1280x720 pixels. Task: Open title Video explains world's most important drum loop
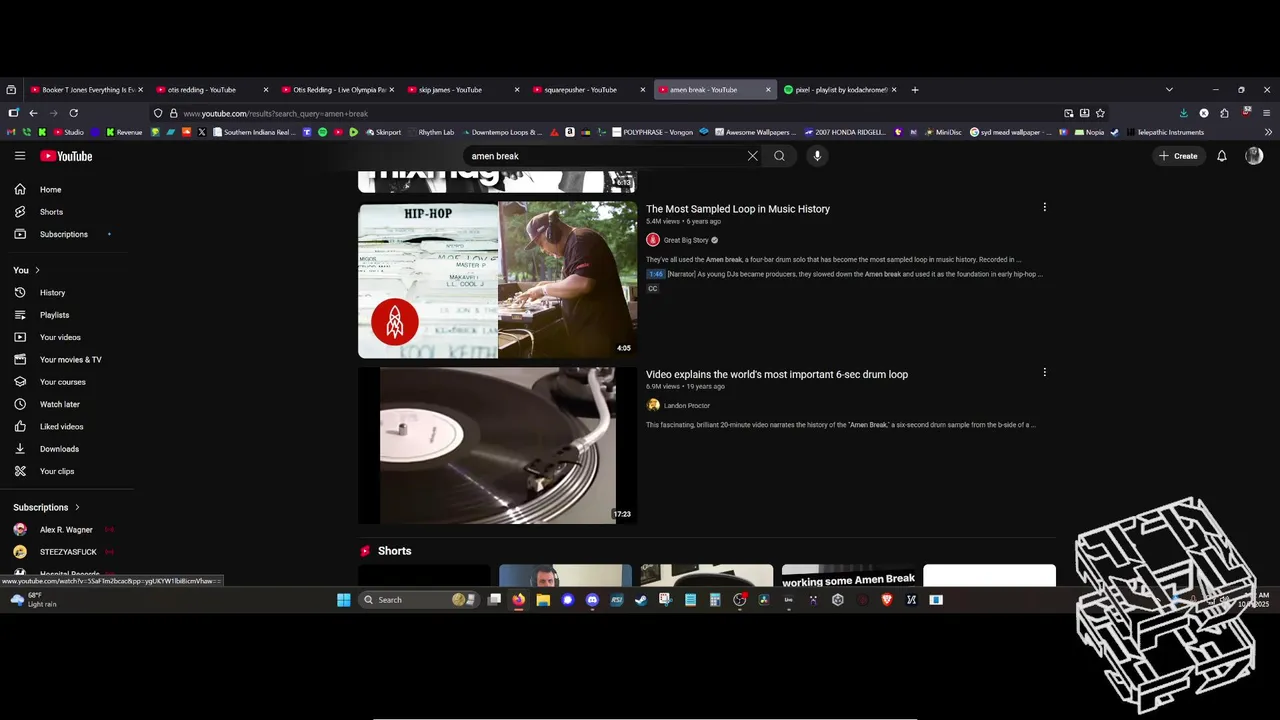(x=777, y=374)
